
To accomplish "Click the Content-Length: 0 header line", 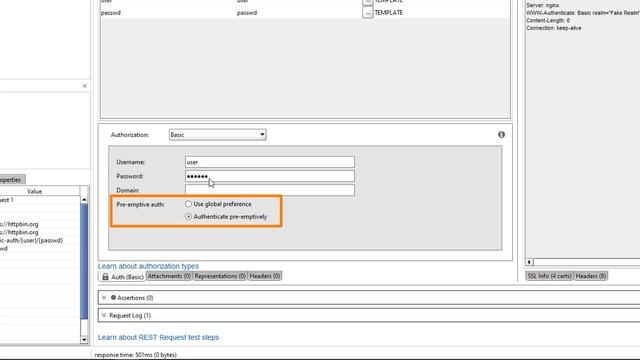I will click(548, 20).
